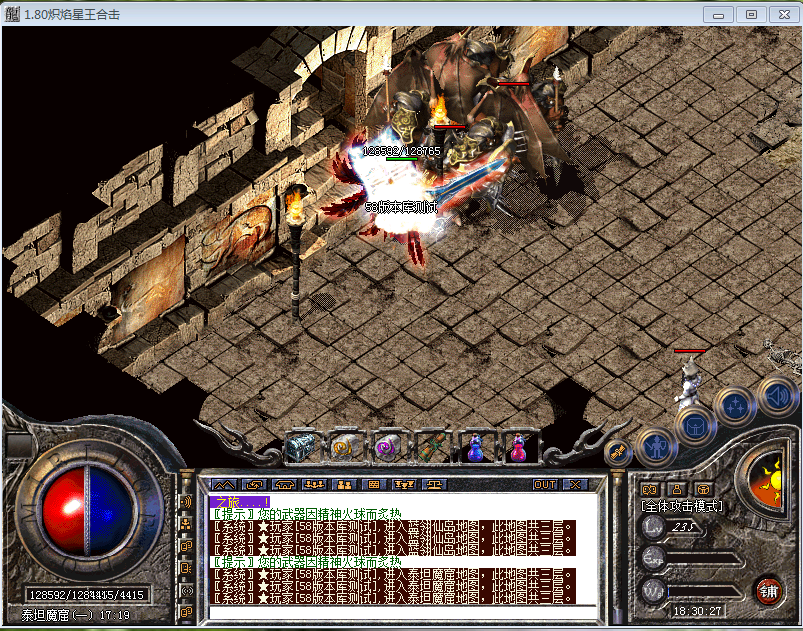
Task: Open the bag inventory round button
Action: [695, 427]
